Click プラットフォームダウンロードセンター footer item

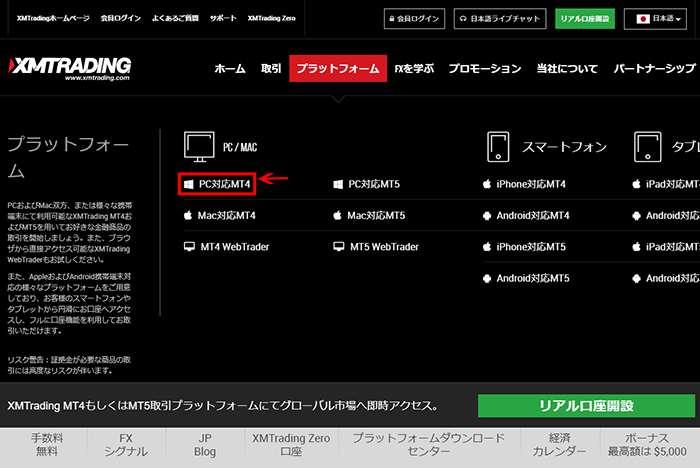[429, 445]
